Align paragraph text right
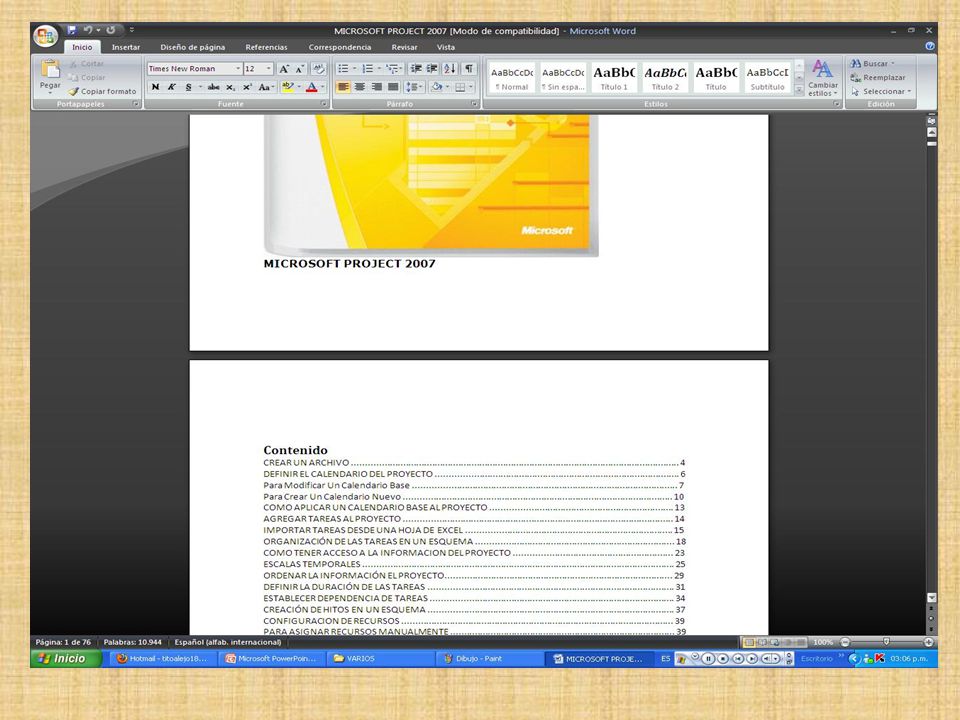Screen dimensions: 960x720 click(377, 87)
